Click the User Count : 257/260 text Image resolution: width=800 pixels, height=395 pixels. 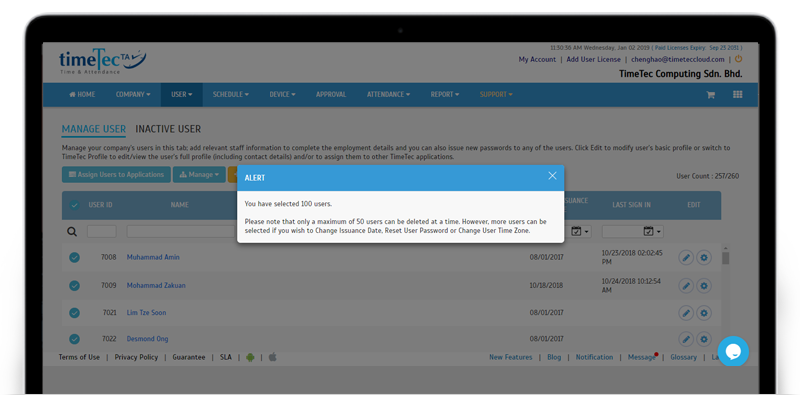tap(708, 177)
